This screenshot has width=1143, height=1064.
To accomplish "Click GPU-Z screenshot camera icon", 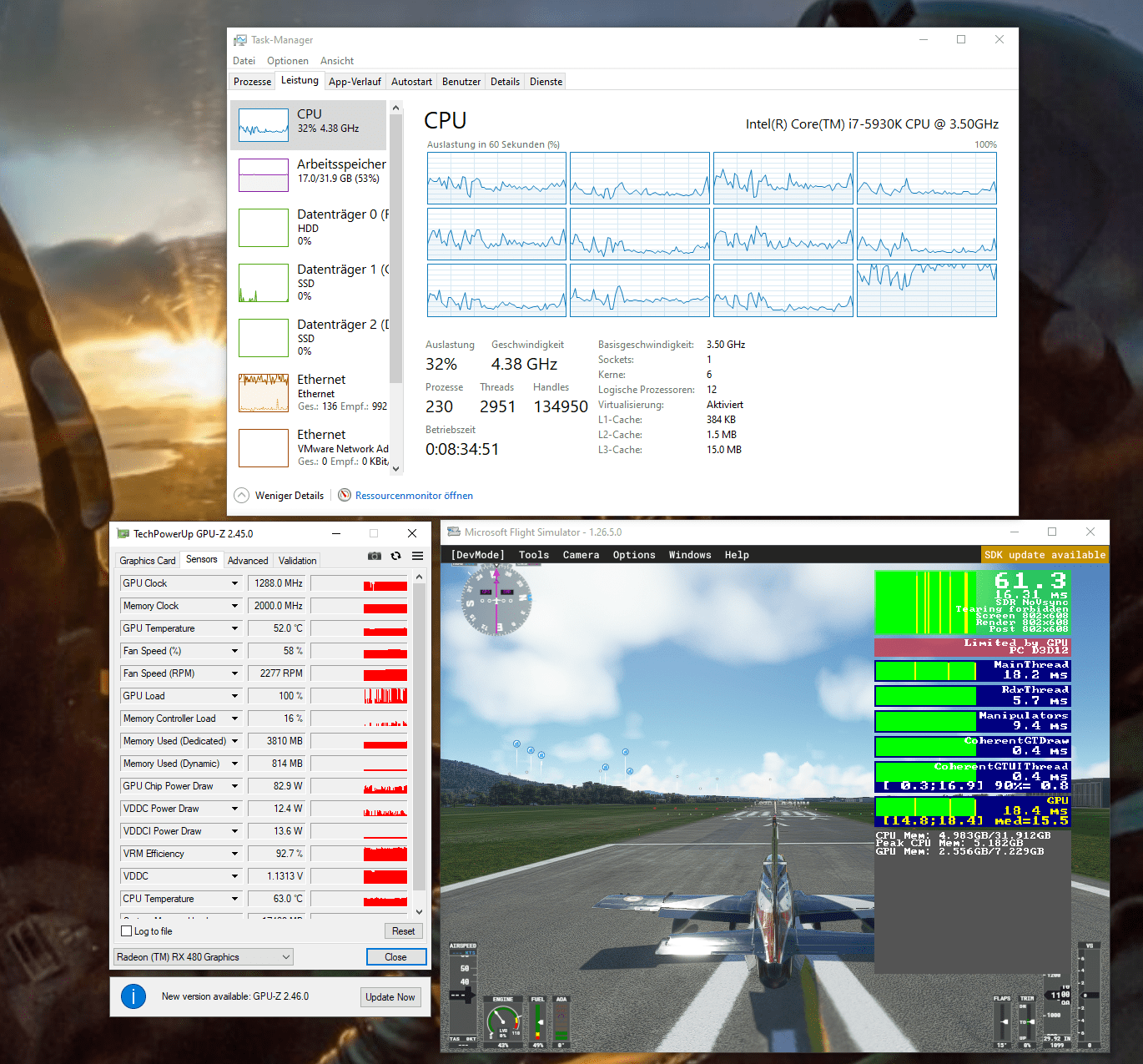I will pyautogui.click(x=375, y=556).
